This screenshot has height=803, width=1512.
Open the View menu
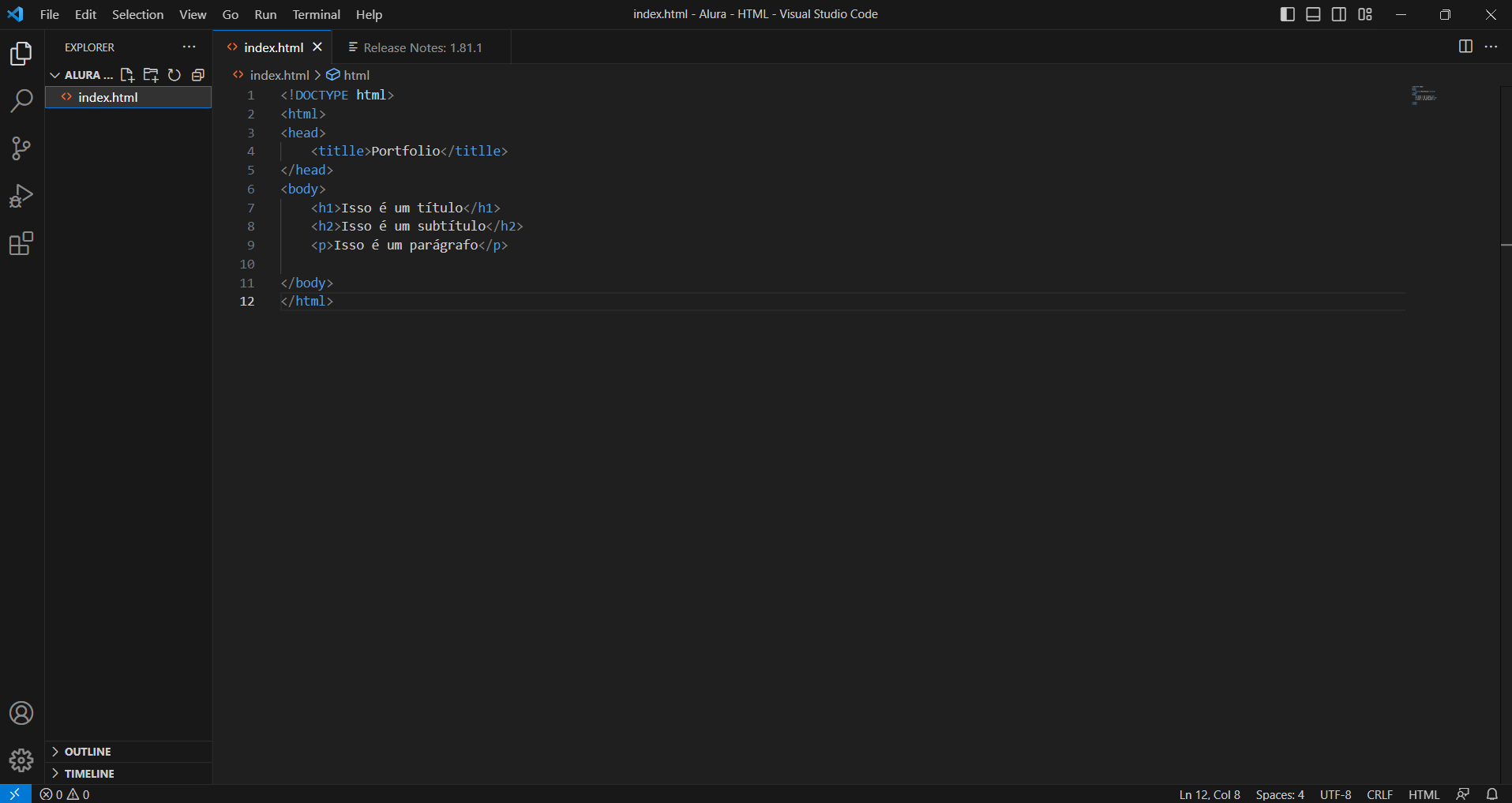tap(193, 14)
